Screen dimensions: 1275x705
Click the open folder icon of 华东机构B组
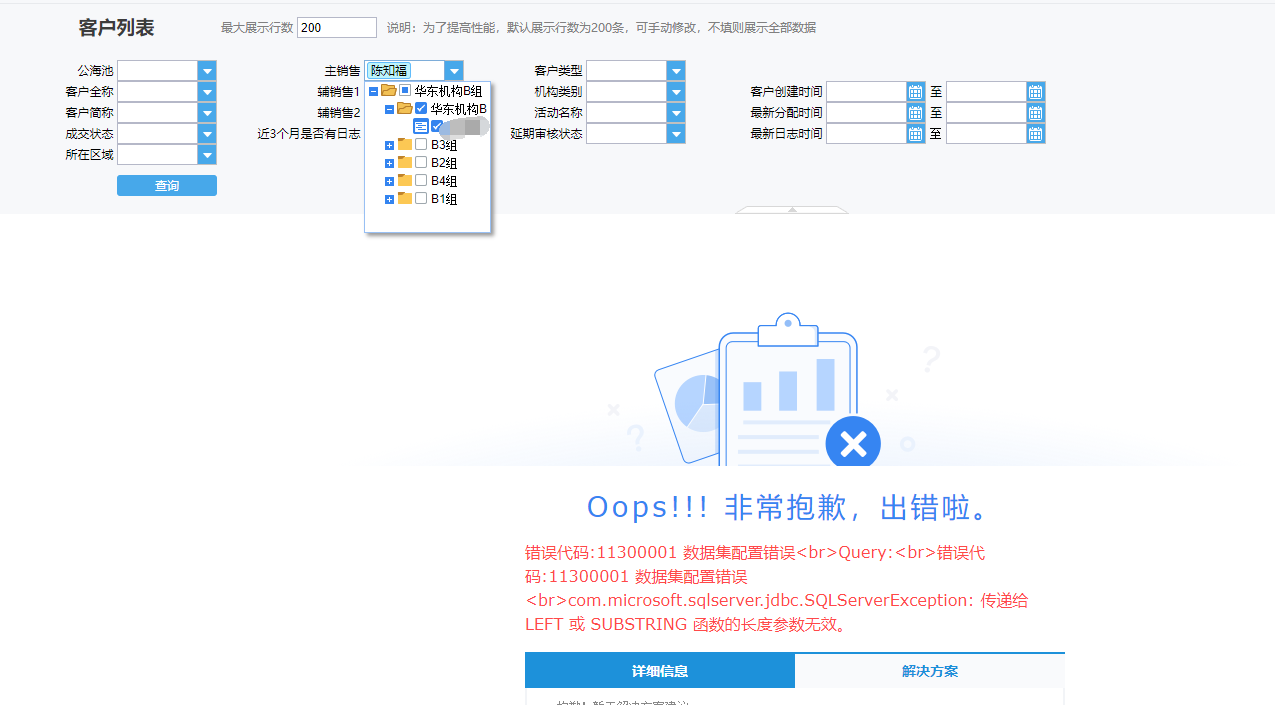click(x=389, y=91)
